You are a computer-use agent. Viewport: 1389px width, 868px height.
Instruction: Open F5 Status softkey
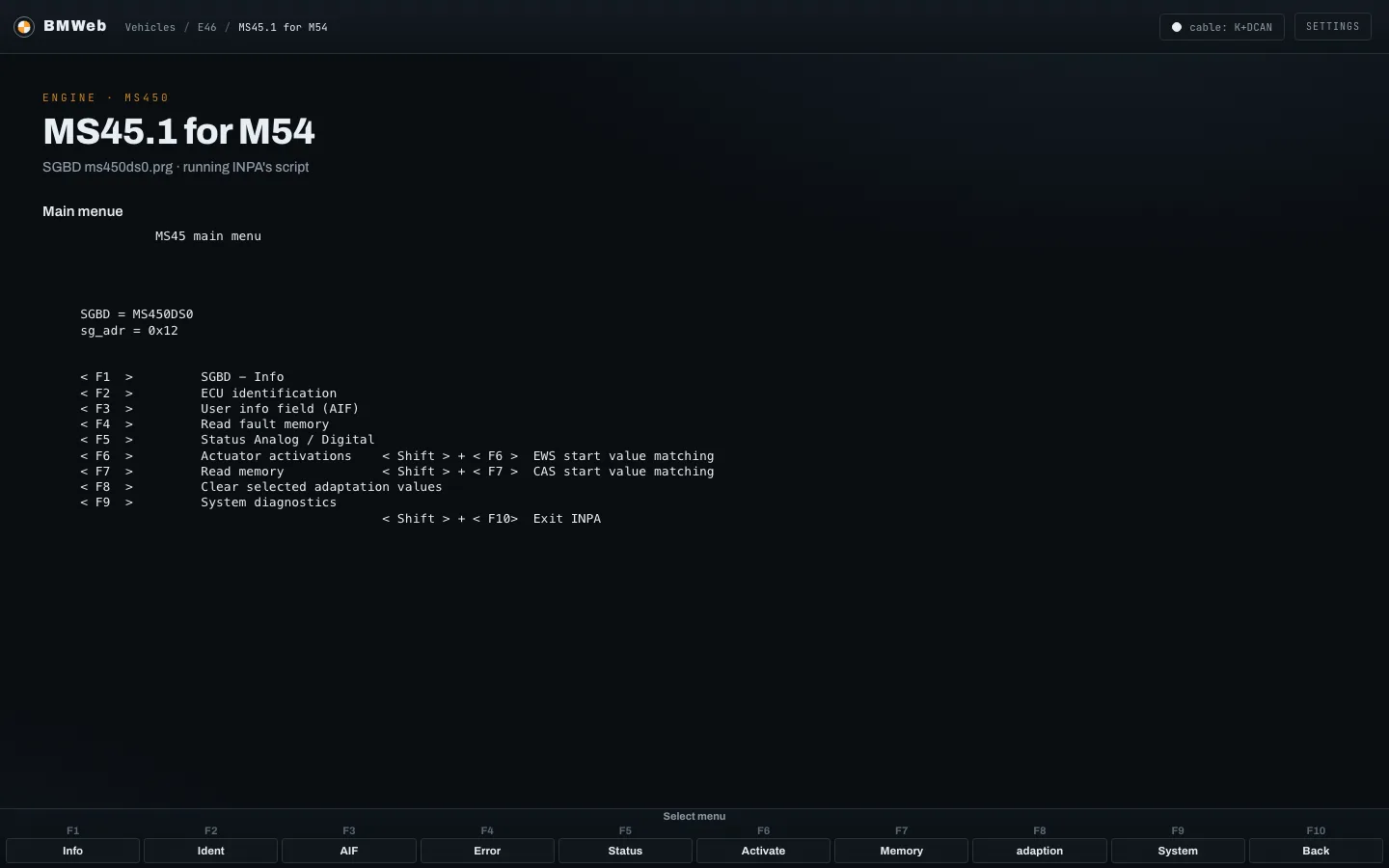(x=625, y=851)
